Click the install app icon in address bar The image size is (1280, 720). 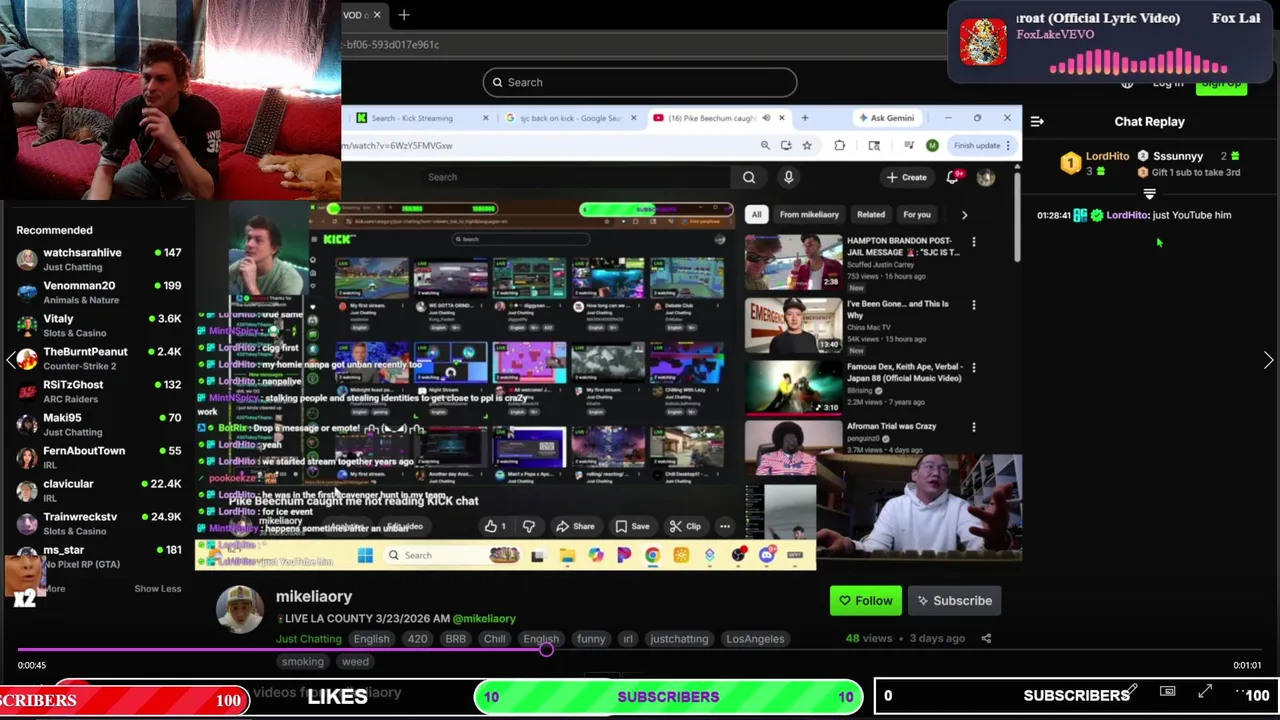tap(786, 145)
